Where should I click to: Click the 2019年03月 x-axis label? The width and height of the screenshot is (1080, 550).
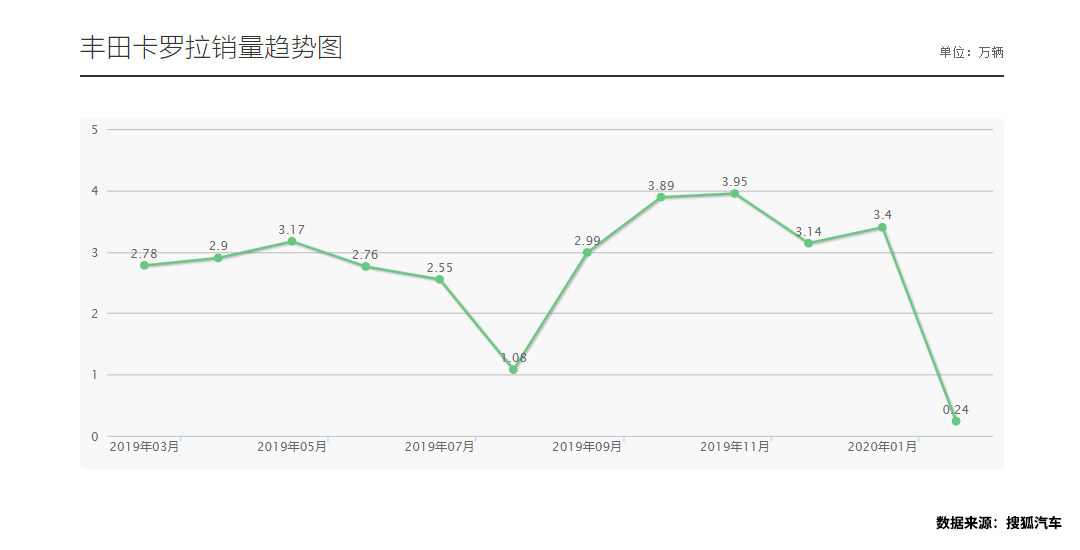pyautogui.click(x=144, y=447)
